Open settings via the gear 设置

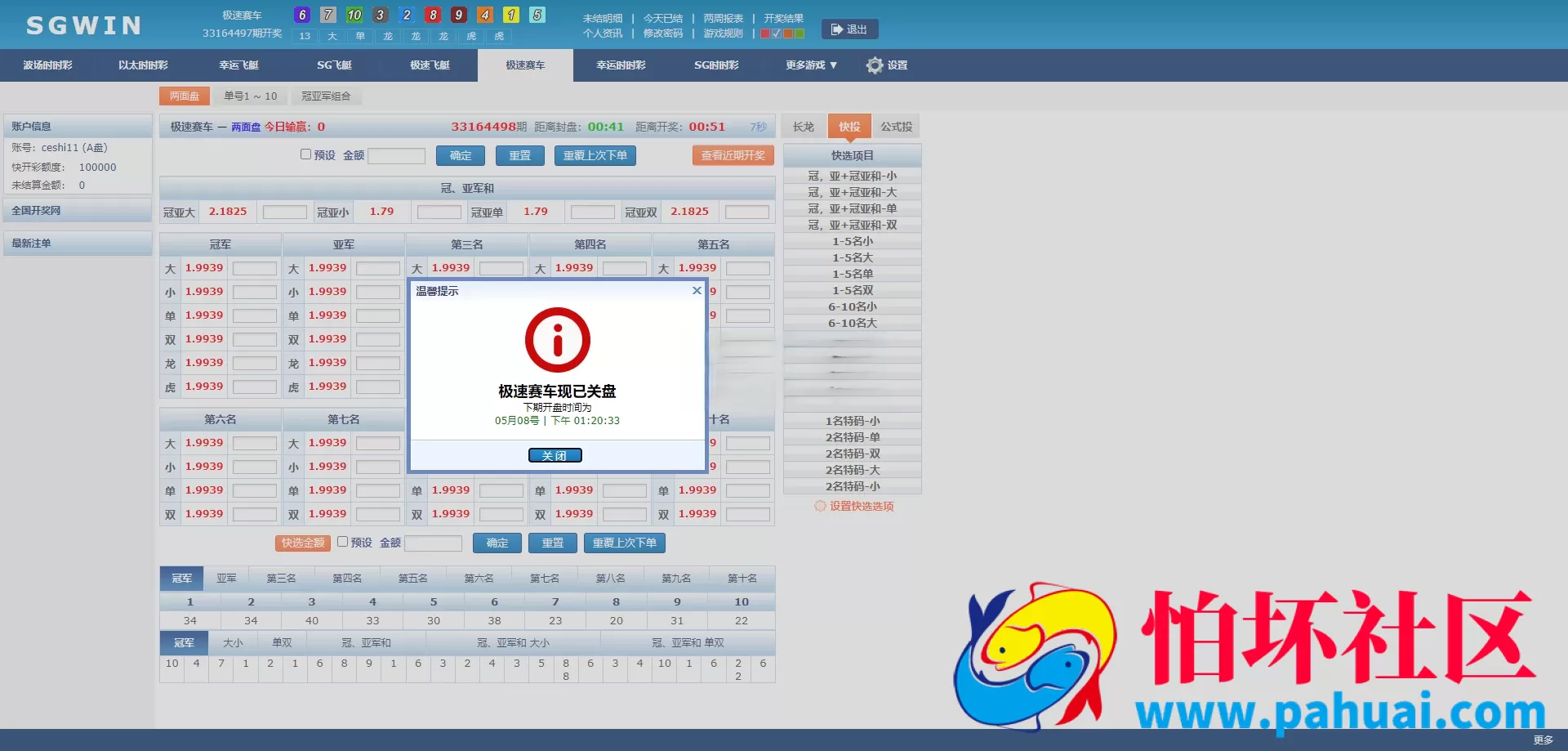[887, 65]
